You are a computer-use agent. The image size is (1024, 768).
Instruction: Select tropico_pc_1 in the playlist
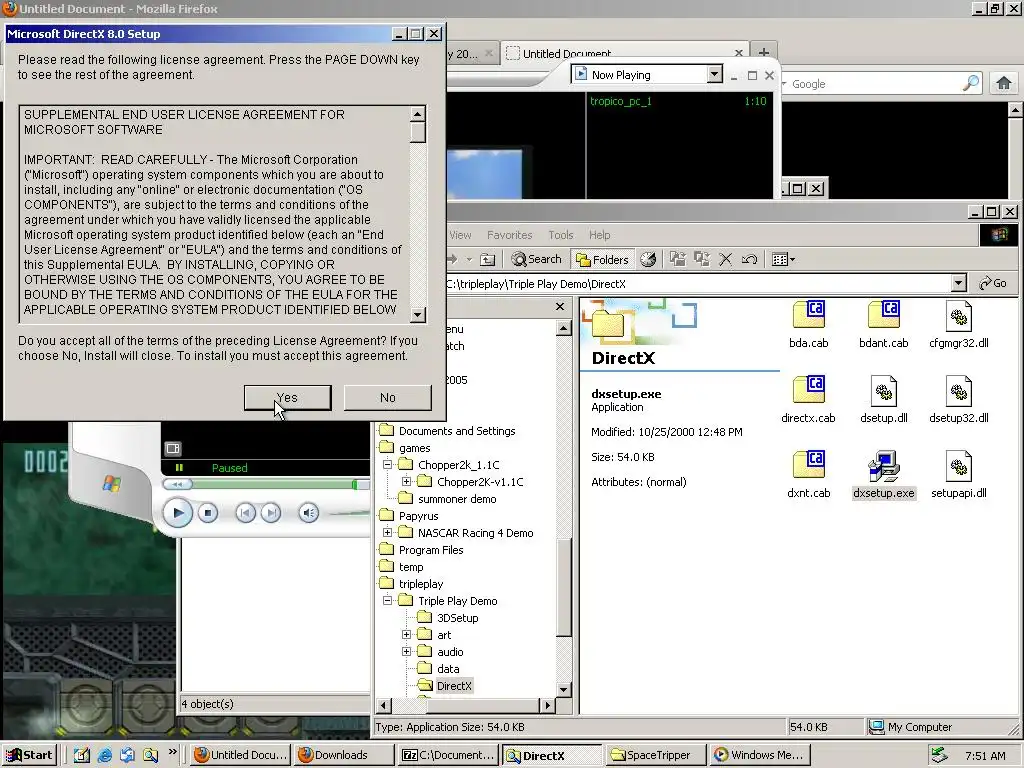coord(621,101)
